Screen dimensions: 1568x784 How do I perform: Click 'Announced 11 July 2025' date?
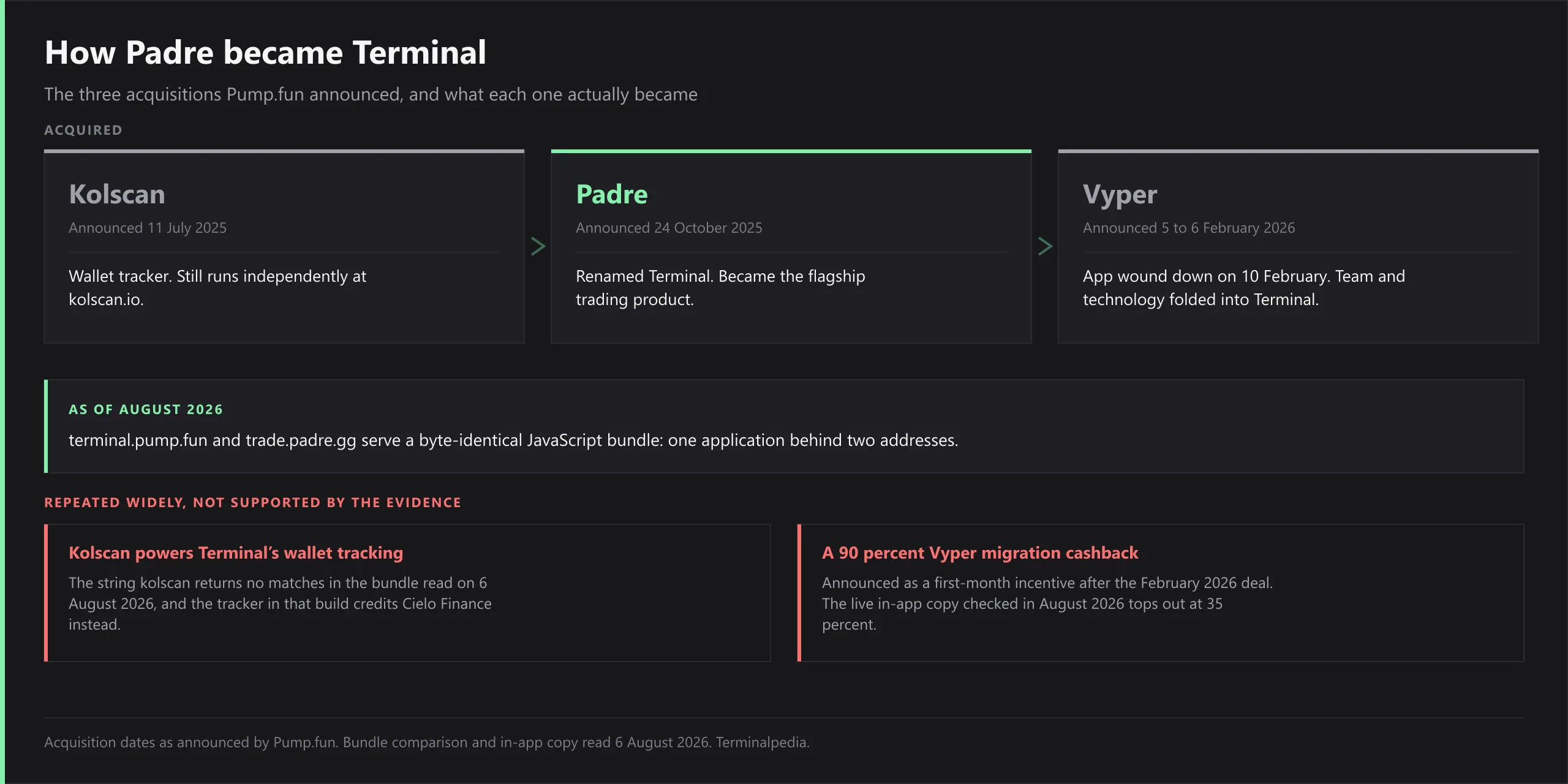tap(148, 228)
